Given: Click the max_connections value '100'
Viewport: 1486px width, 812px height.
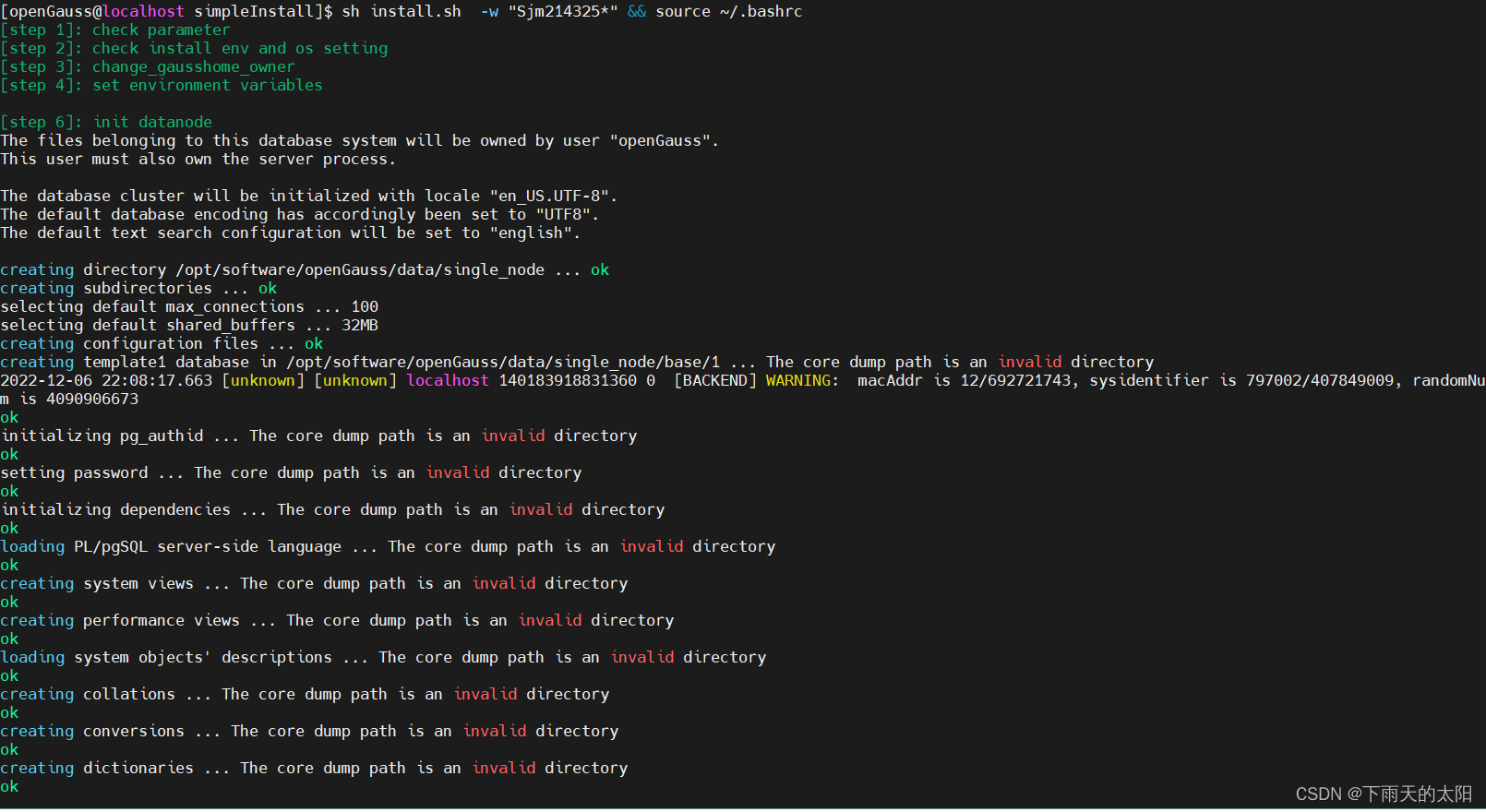Looking at the screenshot, I should click(365, 306).
